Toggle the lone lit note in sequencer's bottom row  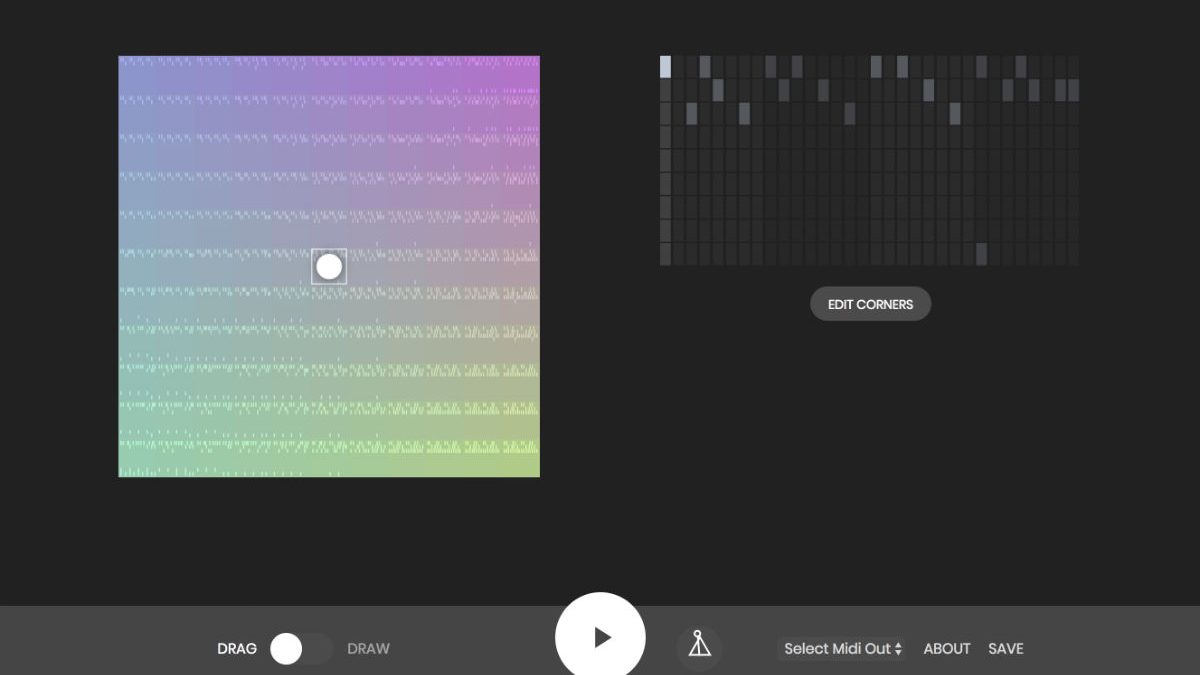click(x=981, y=254)
